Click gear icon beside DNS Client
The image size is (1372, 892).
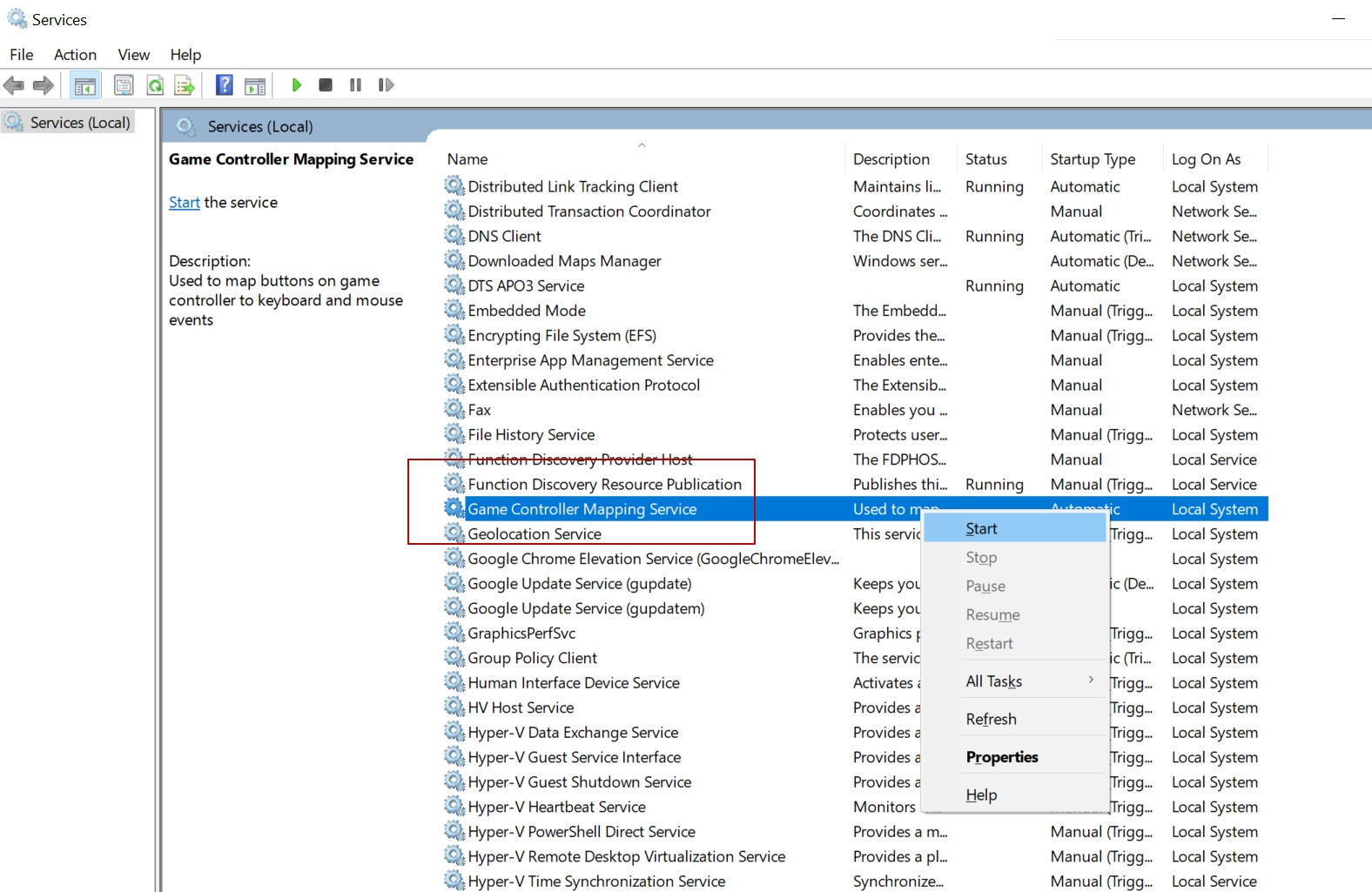coord(454,235)
